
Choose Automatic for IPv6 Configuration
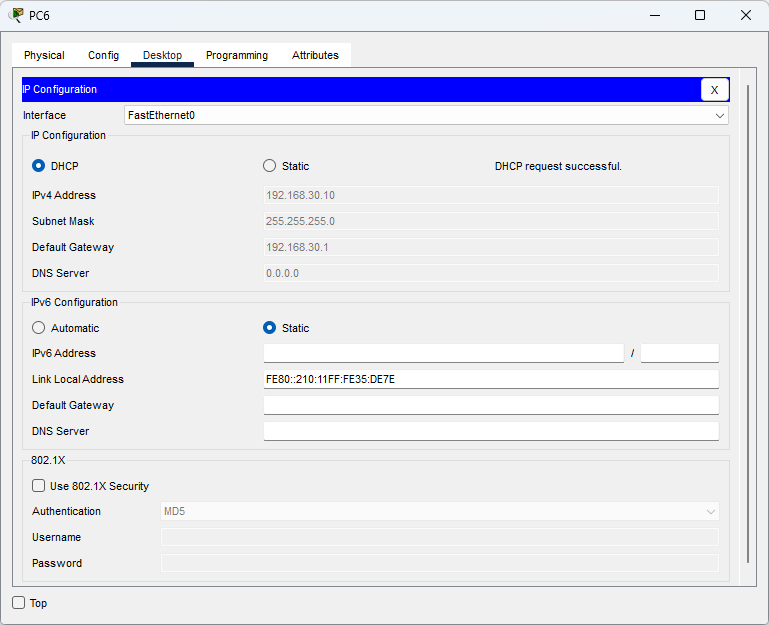(x=39, y=328)
